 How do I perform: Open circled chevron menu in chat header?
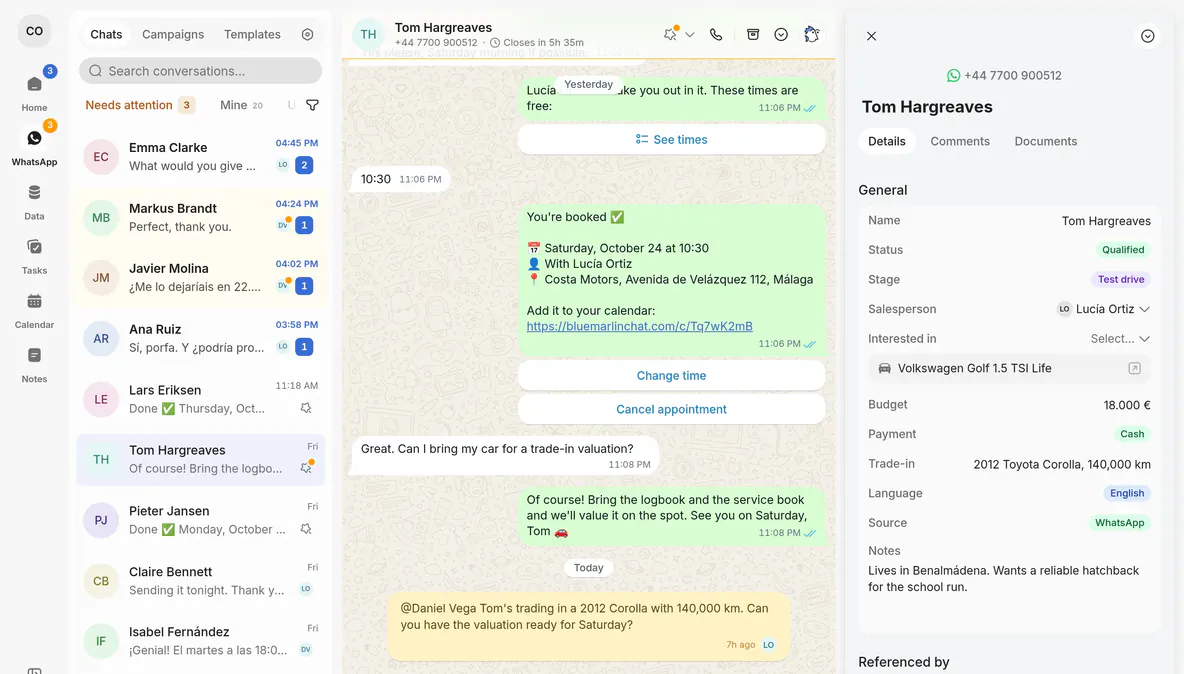point(781,35)
